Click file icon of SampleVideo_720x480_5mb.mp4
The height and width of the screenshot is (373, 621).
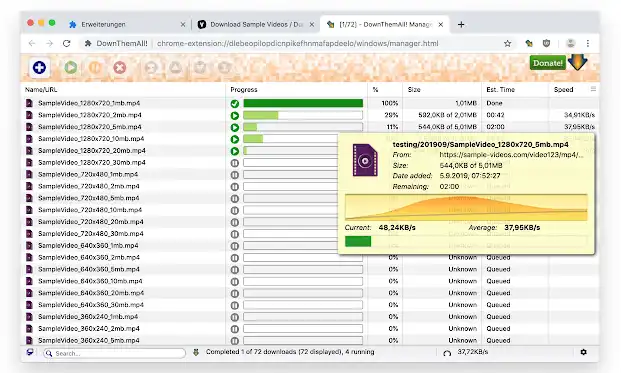click(x=29, y=198)
